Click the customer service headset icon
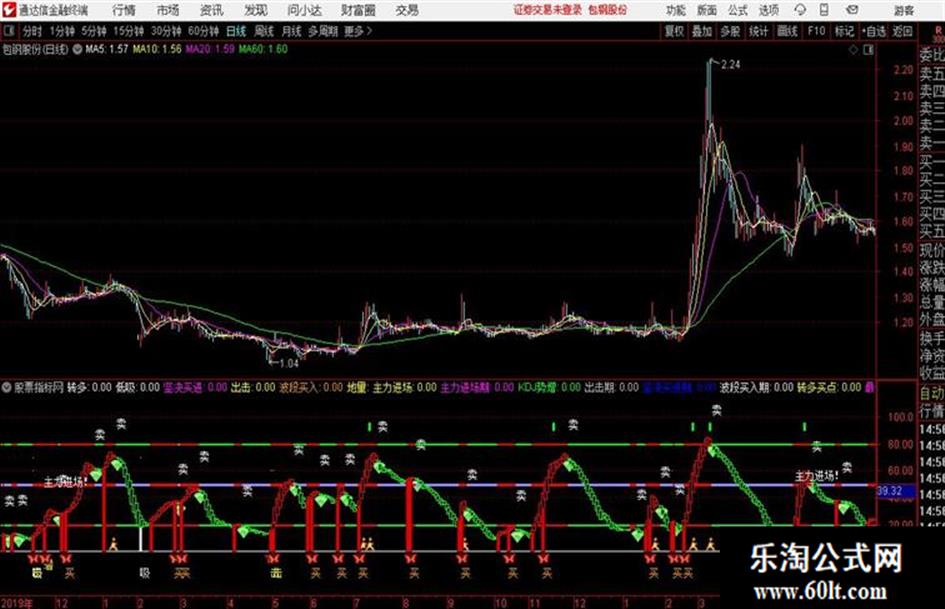945x609 pixels. pos(800,10)
